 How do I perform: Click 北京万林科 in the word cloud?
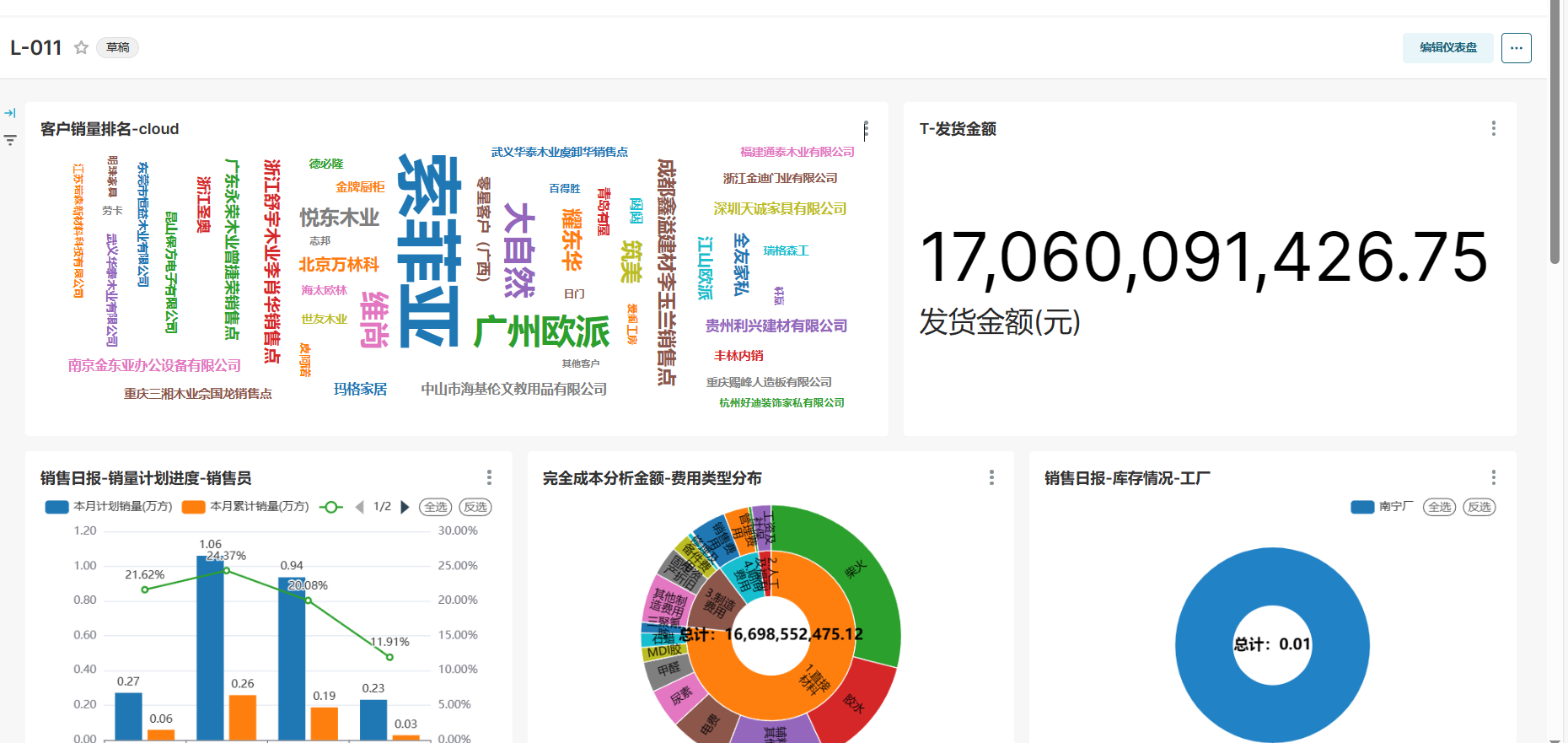click(x=339, y=265)
